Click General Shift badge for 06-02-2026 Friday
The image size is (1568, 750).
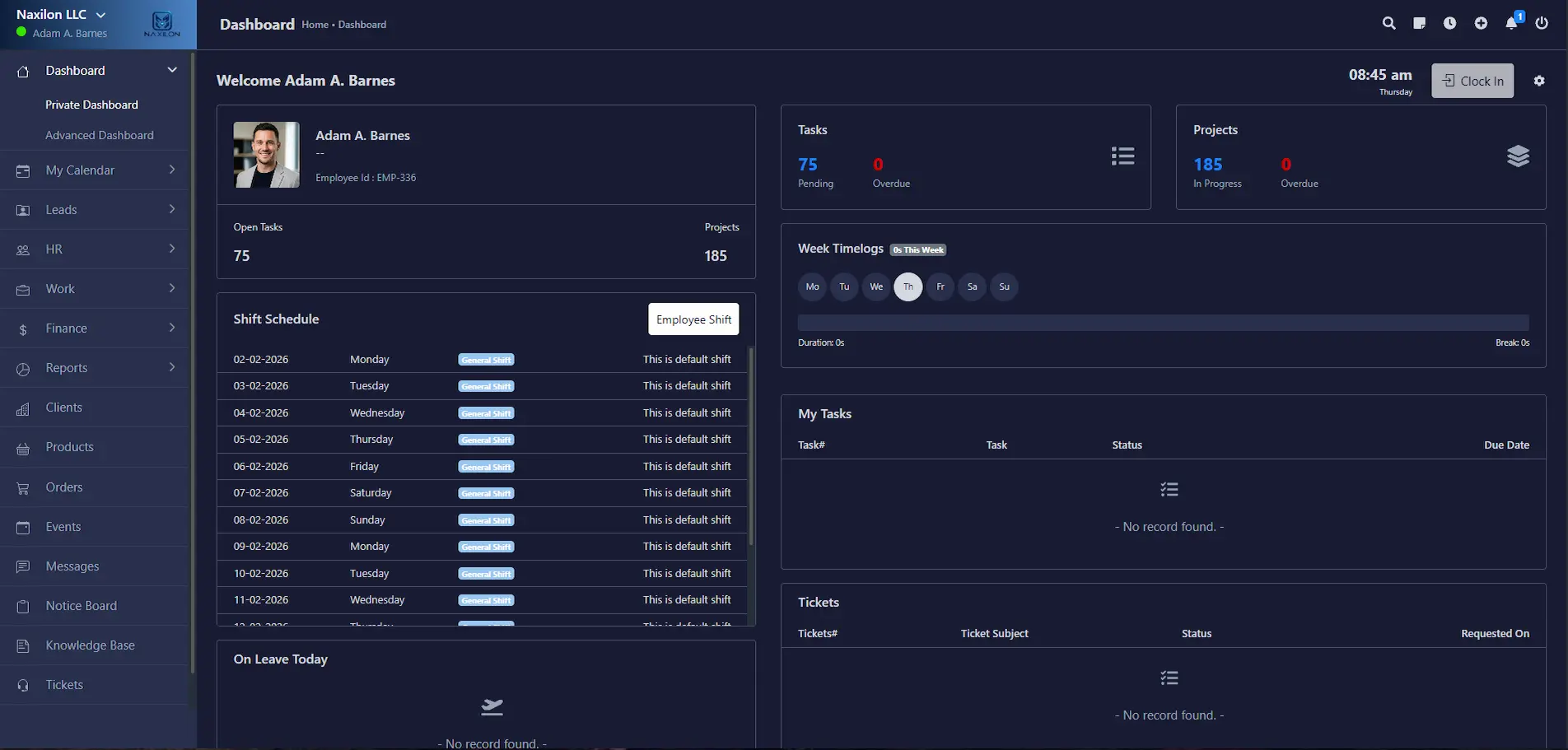tap(486, 467)
